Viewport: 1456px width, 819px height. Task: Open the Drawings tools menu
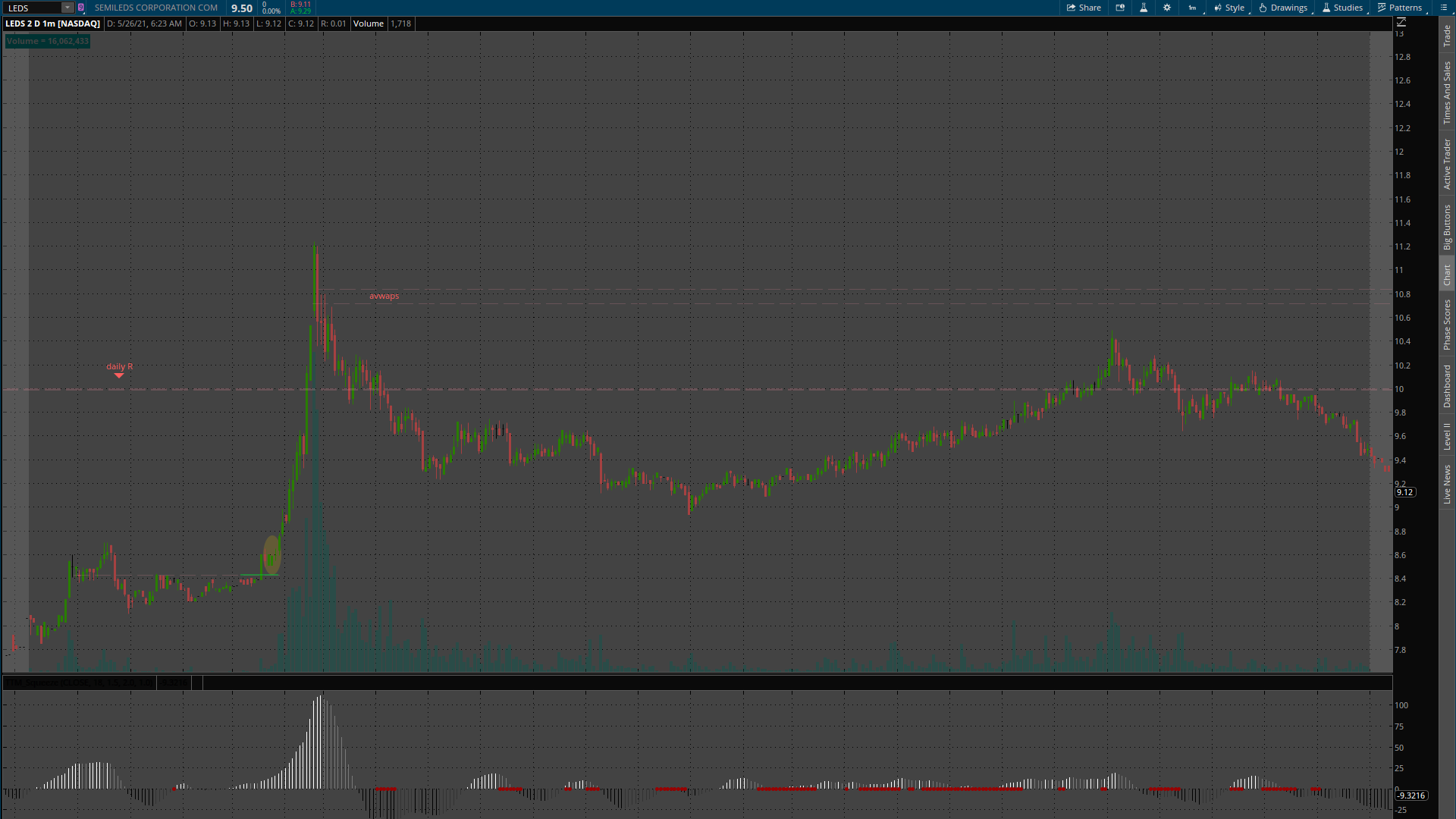pyautogui.click(x=1283, y=8)
